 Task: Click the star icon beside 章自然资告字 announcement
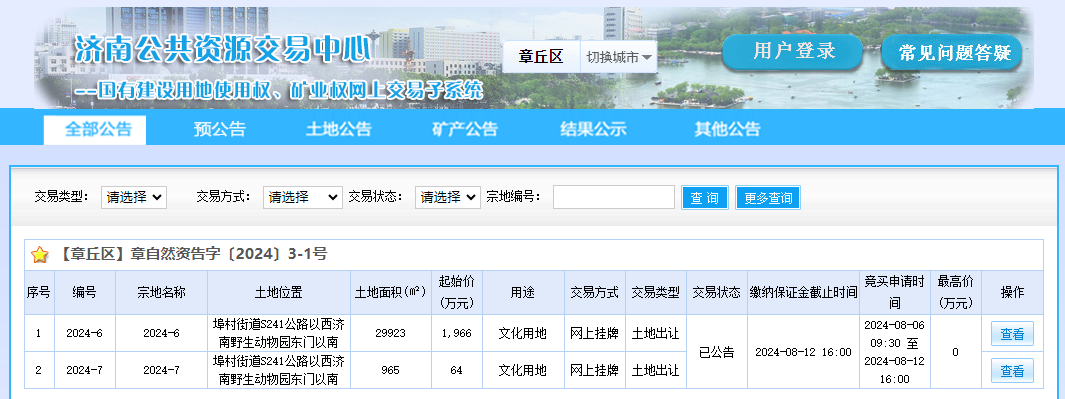[40, 255]
